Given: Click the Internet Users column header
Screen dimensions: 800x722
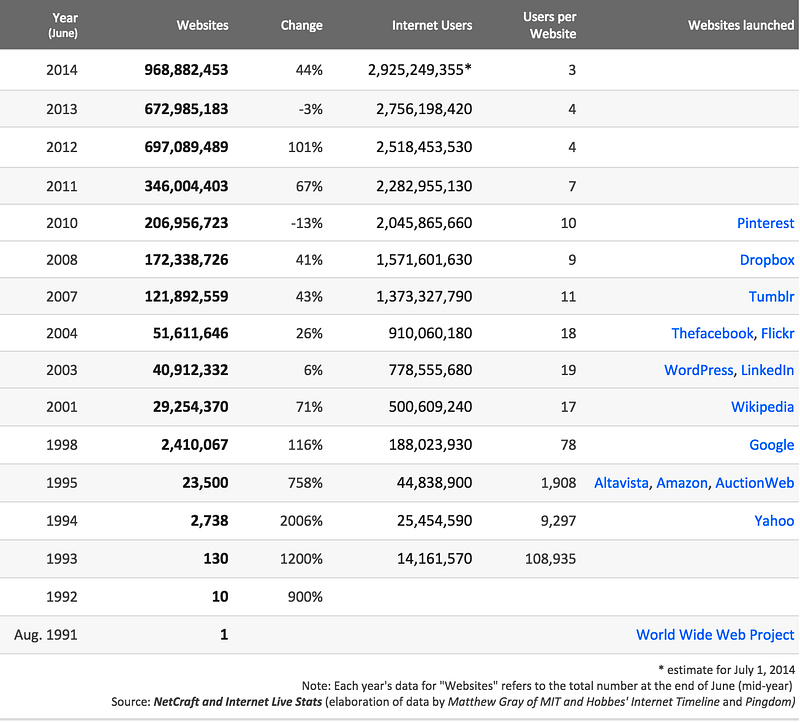Looking at the screenshot, I should point(432,25).
